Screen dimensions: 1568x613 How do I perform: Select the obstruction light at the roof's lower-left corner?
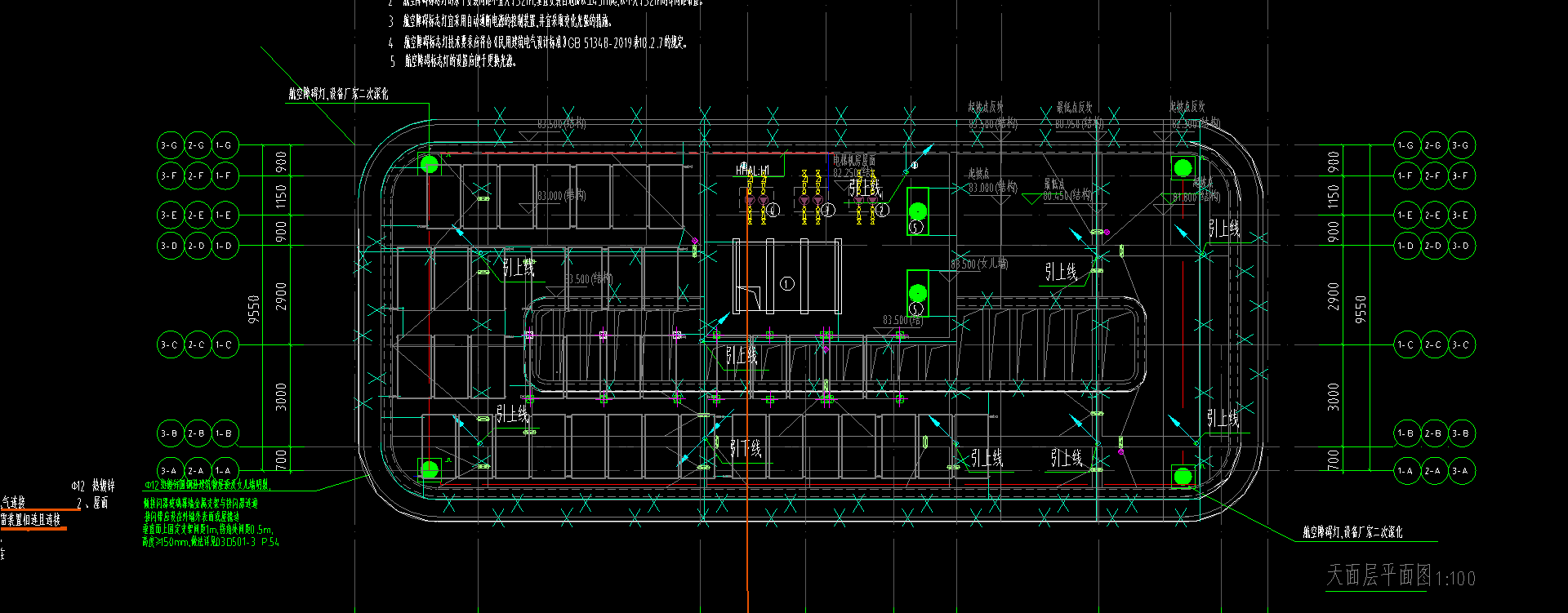click(430, 469)
